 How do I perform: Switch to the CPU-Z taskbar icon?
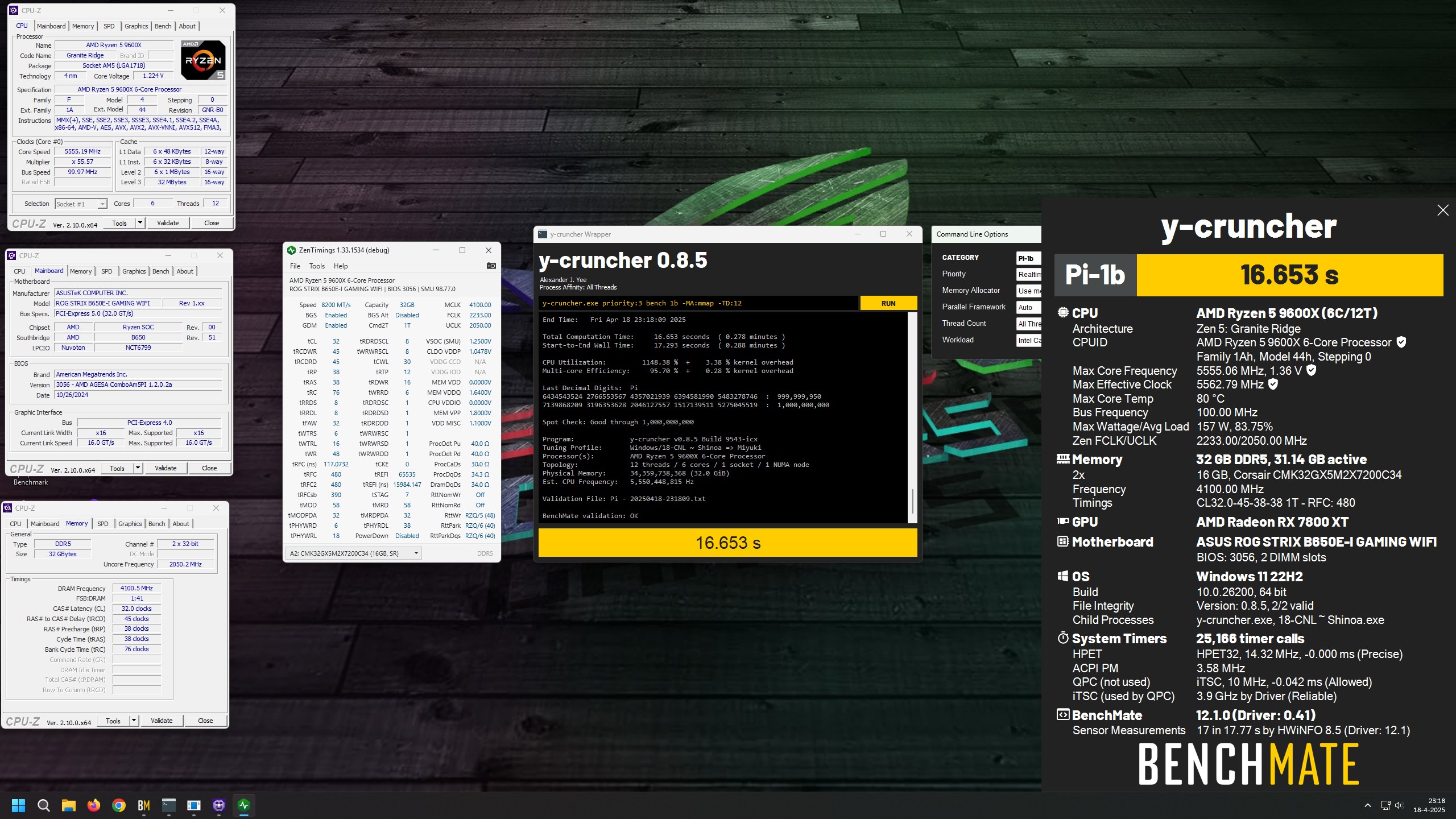219,805
